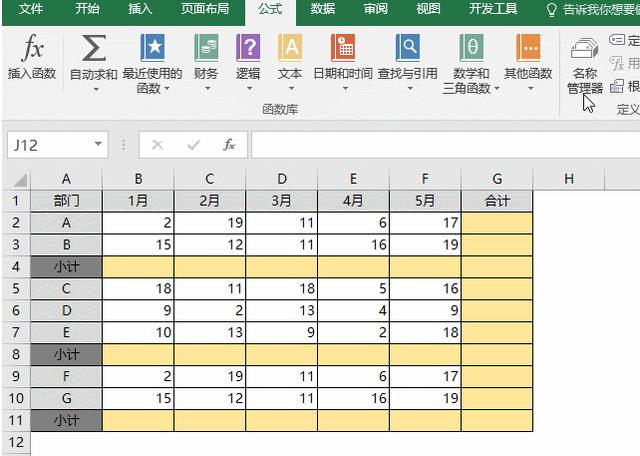Click the 合计 header cell G1
Viewport: 640px width, 456px height.
(497, 201)
